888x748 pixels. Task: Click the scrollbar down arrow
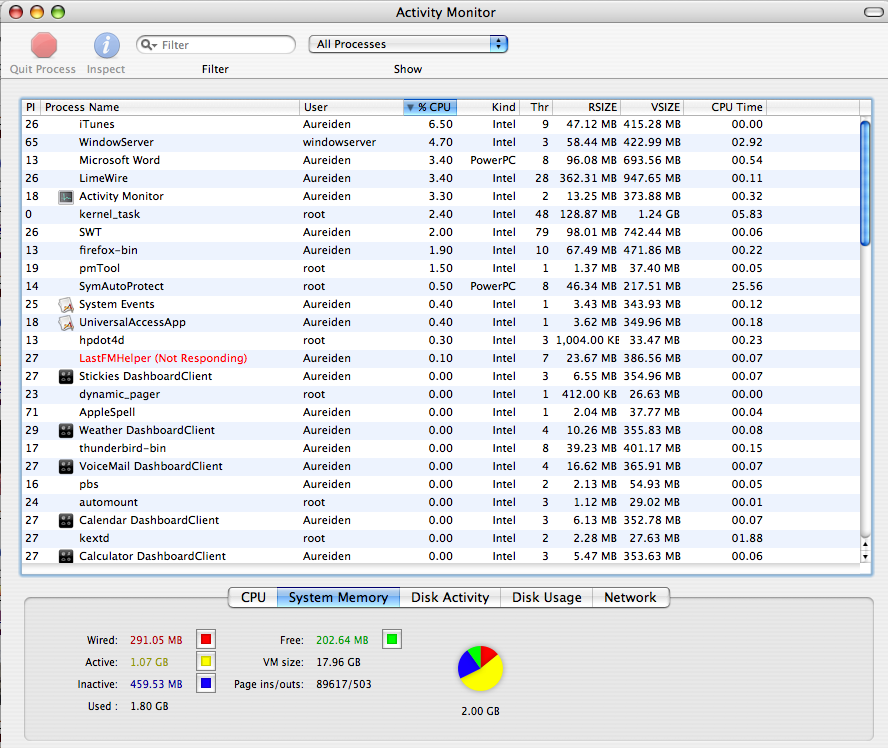click(x=865, y=557)
